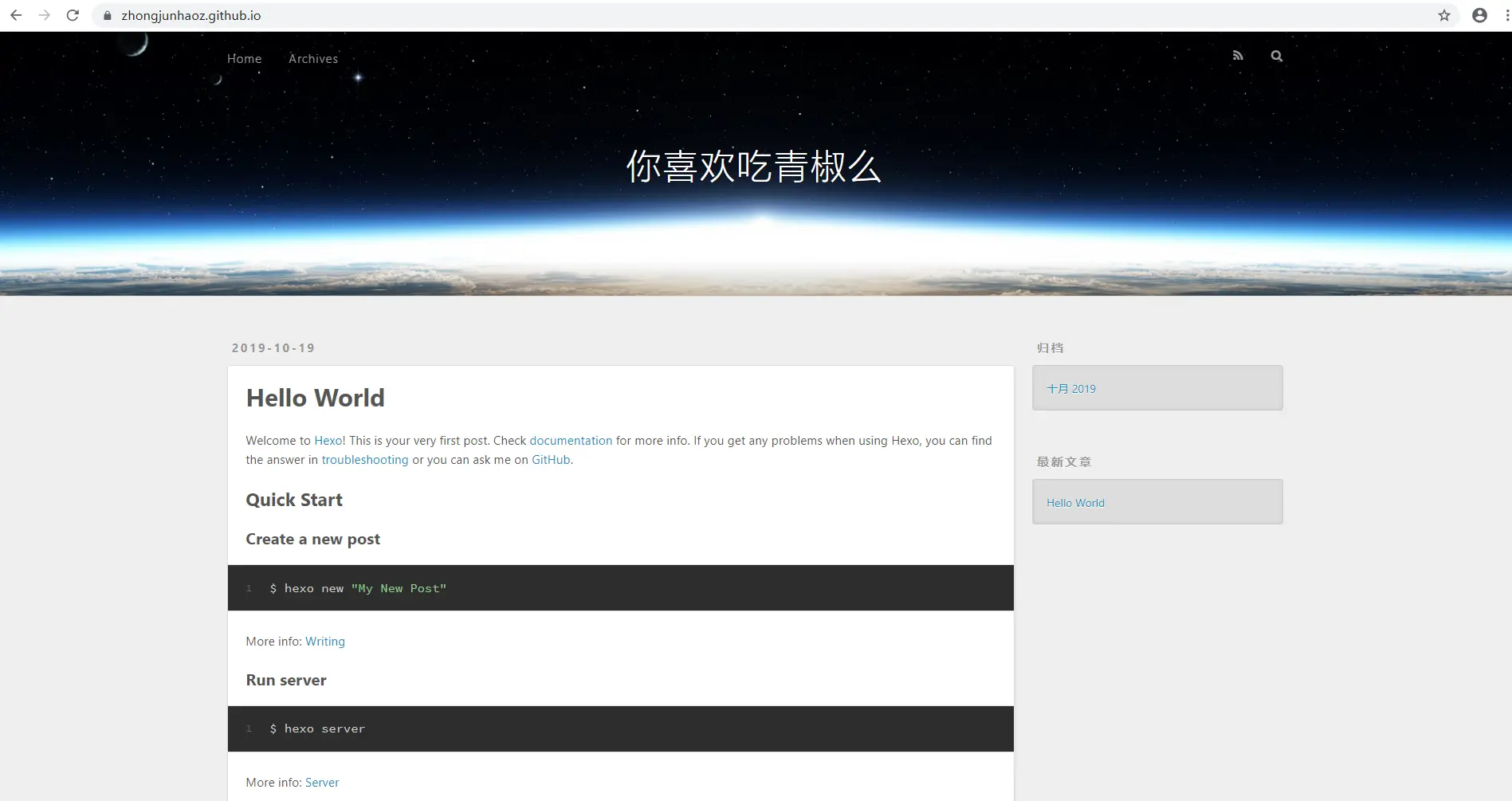Open the browser three-dot menu
Image resolution: width=1512 pixels, height=801 pixels.
1506,15
